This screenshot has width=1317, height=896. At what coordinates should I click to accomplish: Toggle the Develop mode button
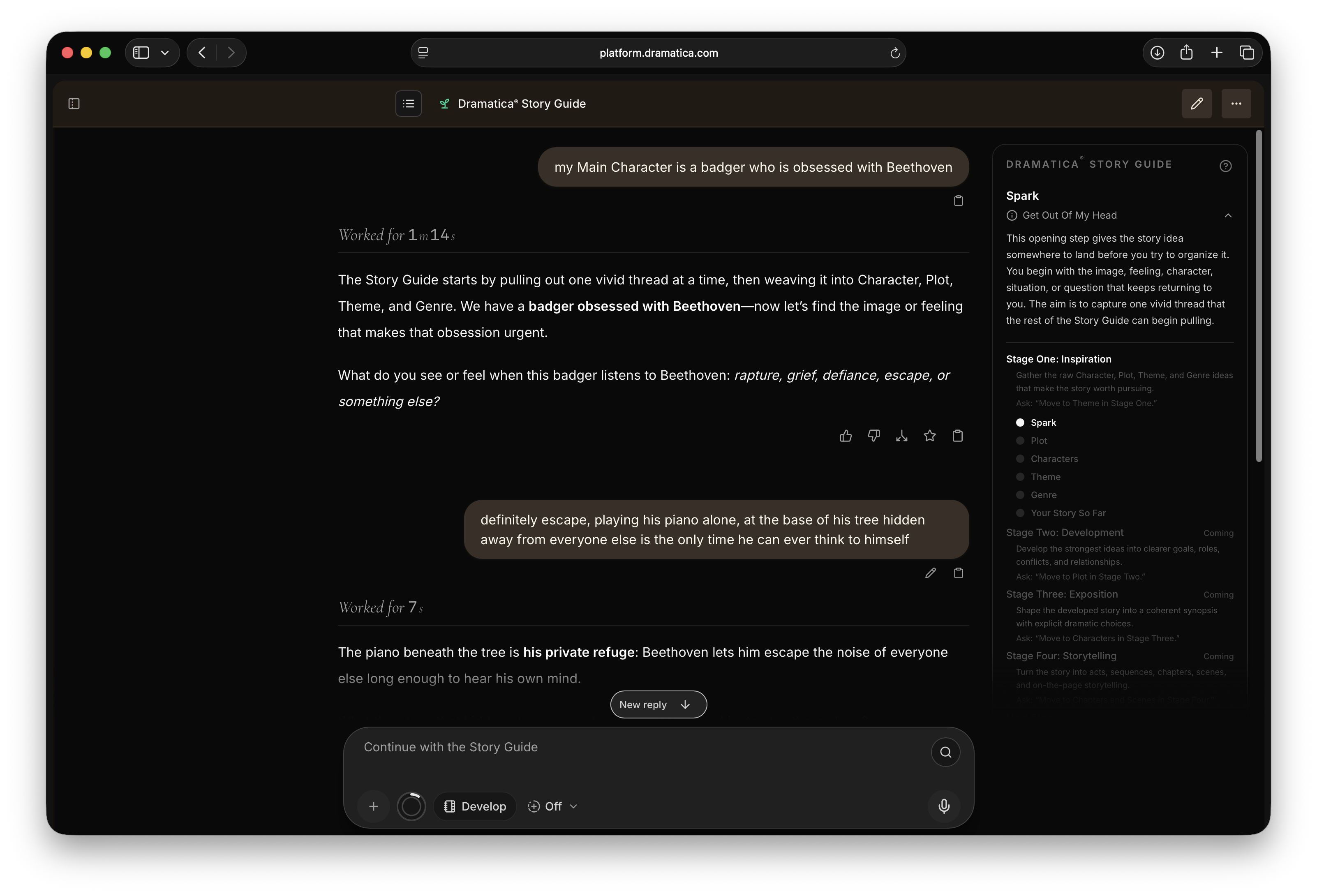[475, 806]
